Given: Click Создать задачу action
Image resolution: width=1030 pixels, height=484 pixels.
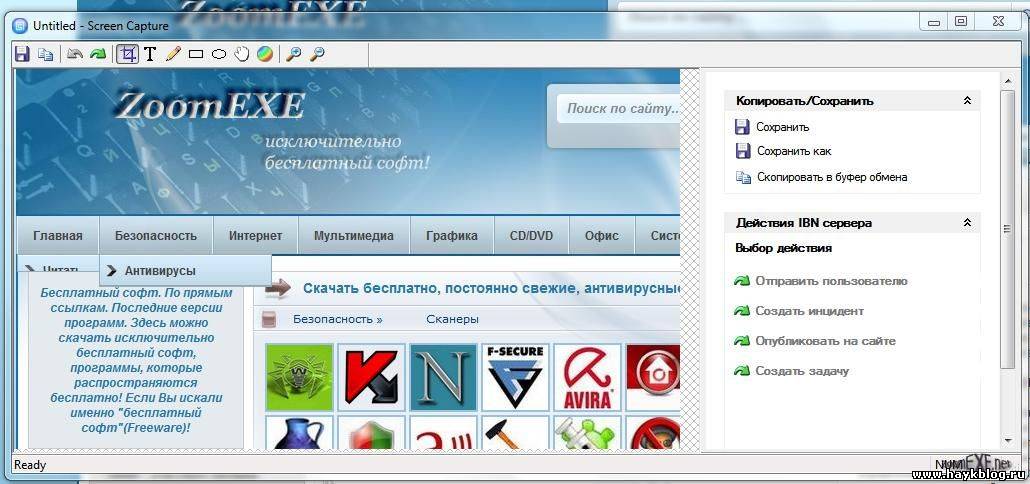Looking at the screenshot, I should 802,371.
